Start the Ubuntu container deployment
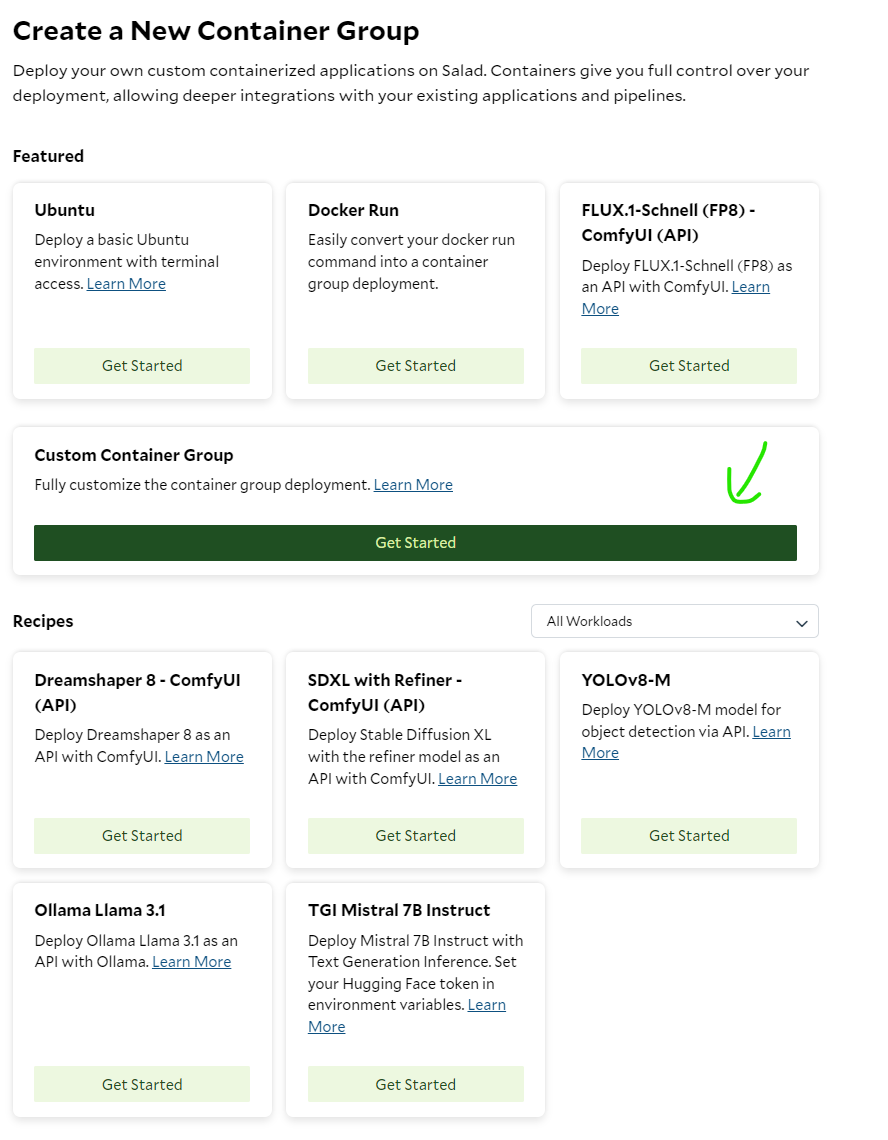888x1140 pixels. tap(142, 366)
